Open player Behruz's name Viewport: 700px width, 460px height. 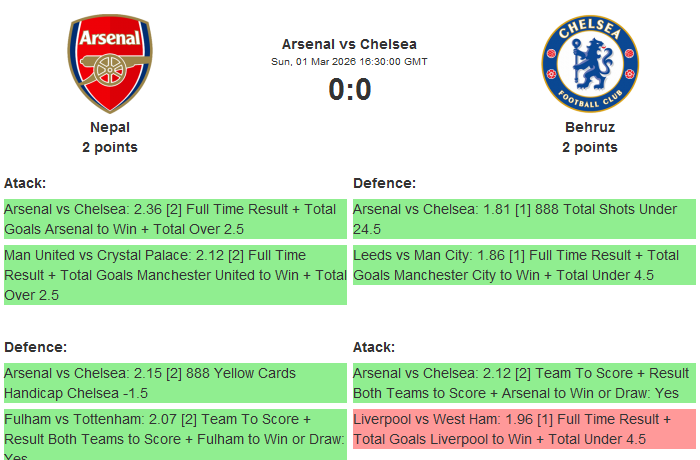click(x=589, y=127)
